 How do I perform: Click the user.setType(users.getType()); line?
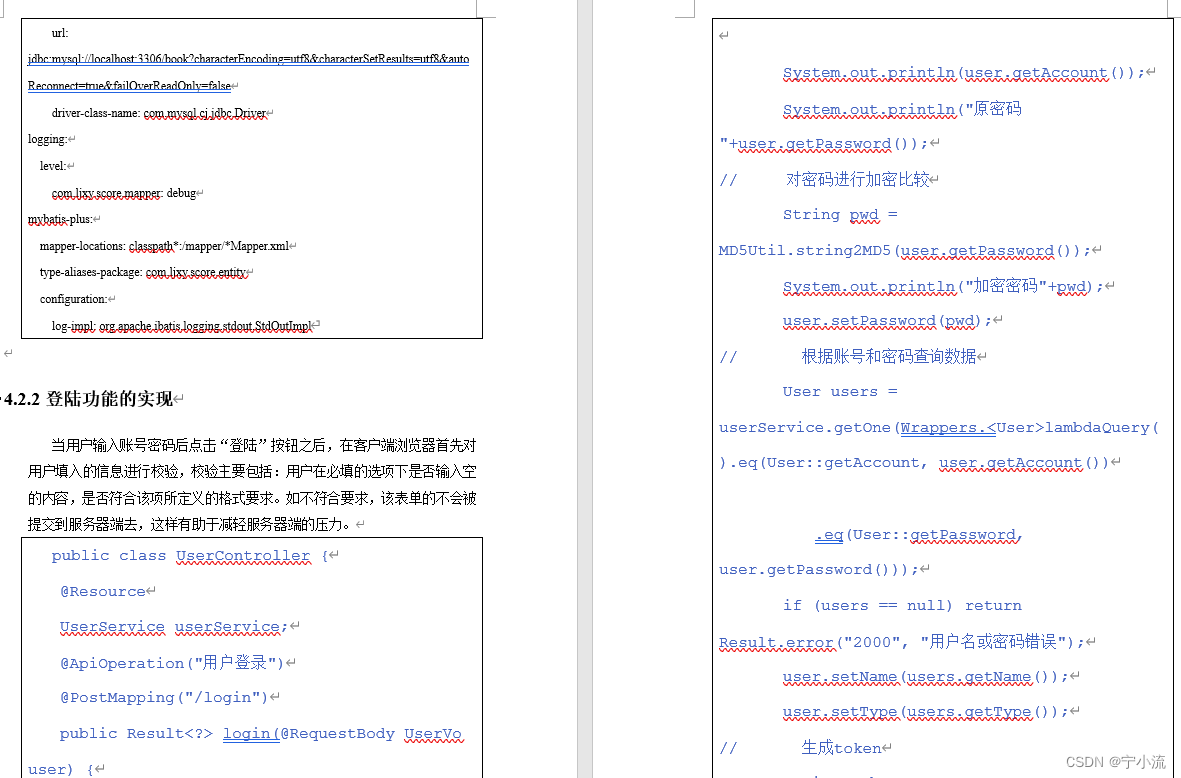click(x=926, y=712)
